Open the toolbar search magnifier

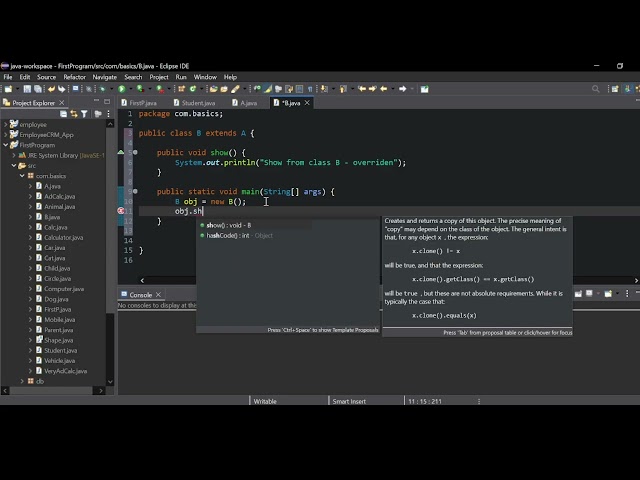point(596,89)
